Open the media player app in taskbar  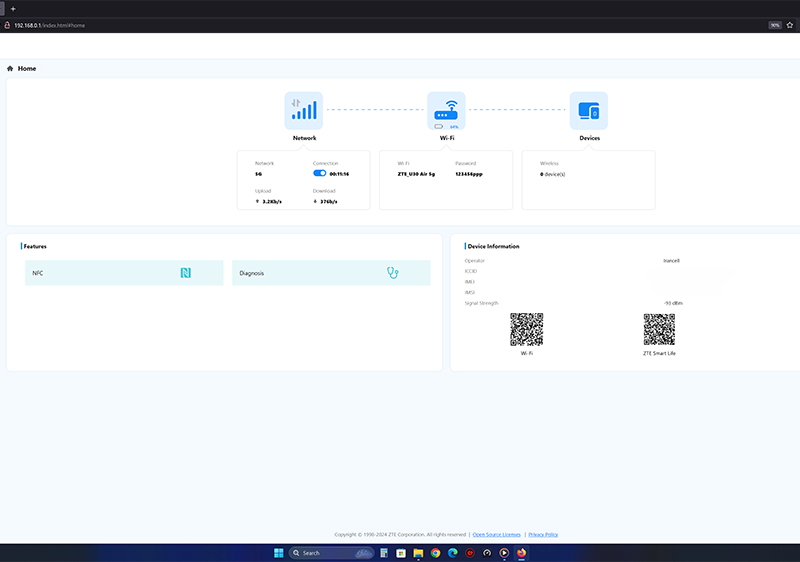504,553
